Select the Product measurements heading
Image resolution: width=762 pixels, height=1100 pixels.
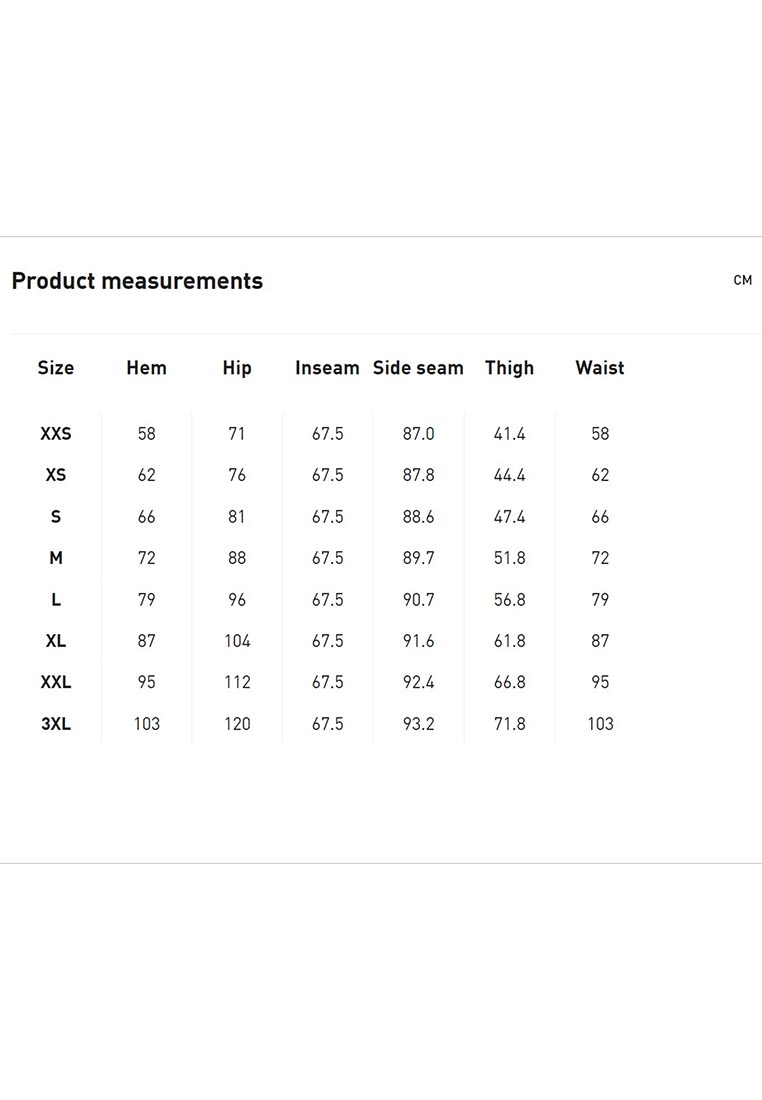(138, 281)
